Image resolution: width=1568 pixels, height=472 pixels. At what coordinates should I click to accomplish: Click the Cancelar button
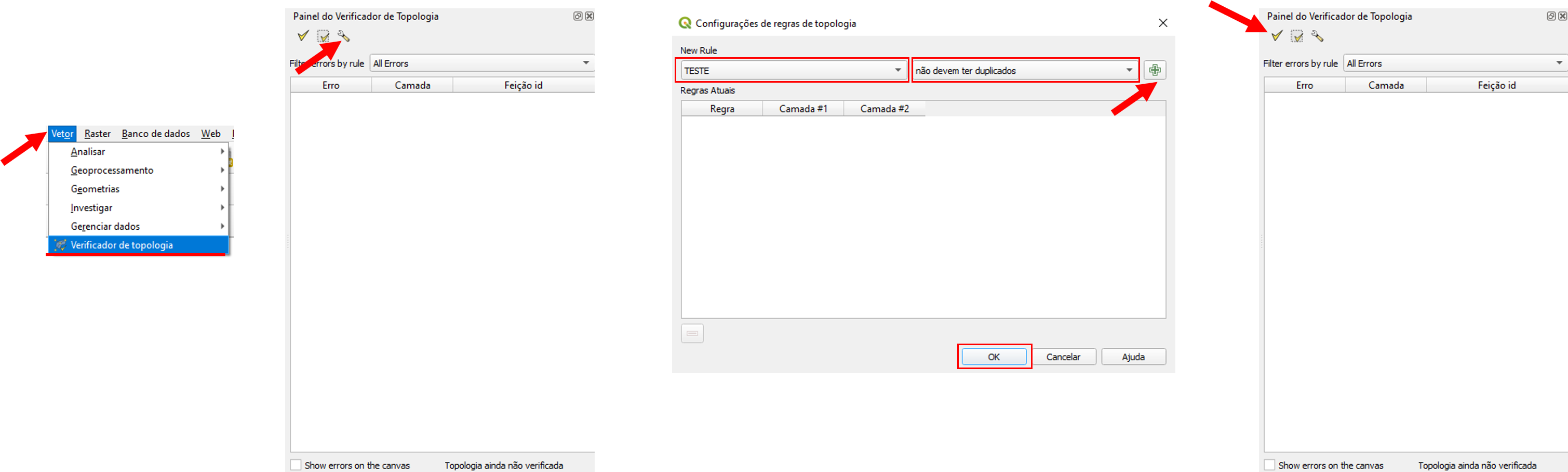(x=1063, y=357)
